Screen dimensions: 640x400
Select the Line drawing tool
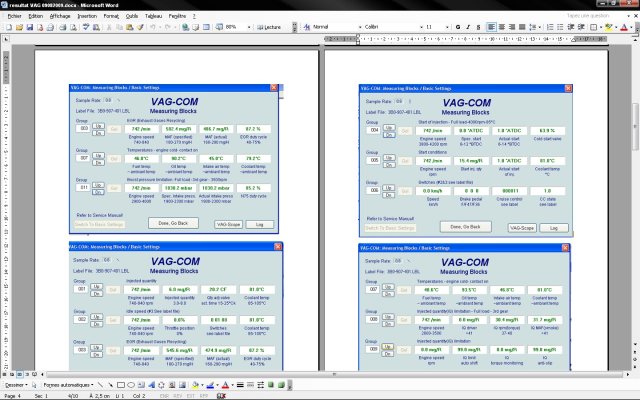tap(100, 385)
